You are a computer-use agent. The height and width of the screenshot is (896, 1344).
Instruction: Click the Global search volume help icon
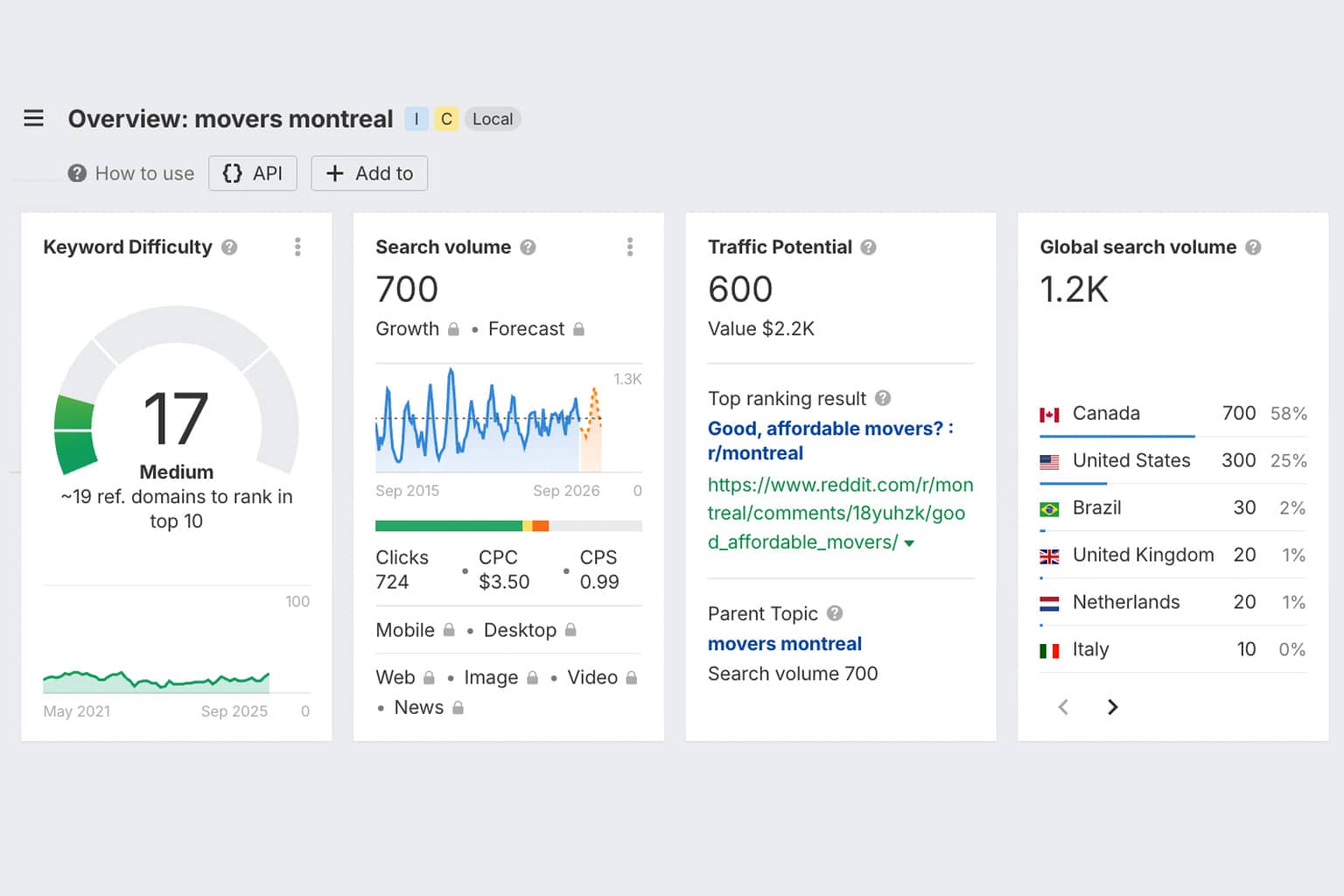1253,248
